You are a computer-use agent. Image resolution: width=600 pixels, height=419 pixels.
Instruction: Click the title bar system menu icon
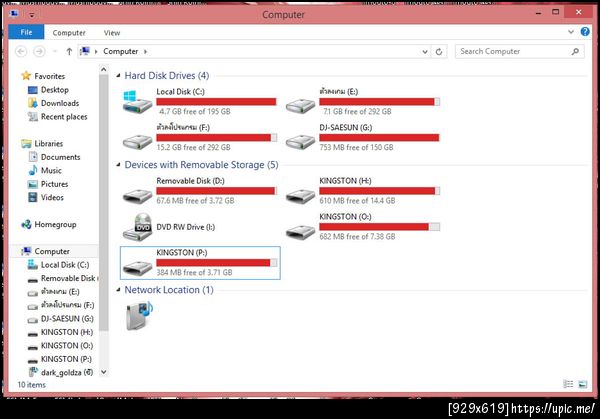tap(15, 14)
